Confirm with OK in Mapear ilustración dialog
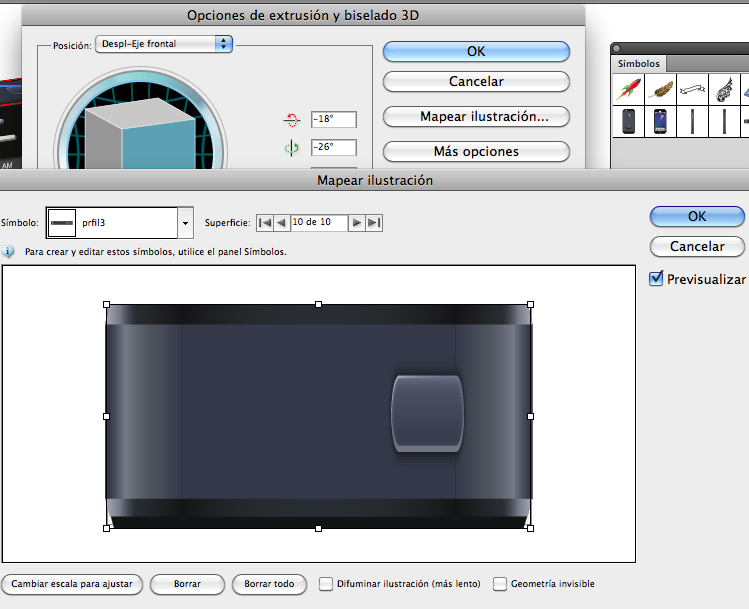This screenshot has height=609, width=749. click(x=697, y=216)
